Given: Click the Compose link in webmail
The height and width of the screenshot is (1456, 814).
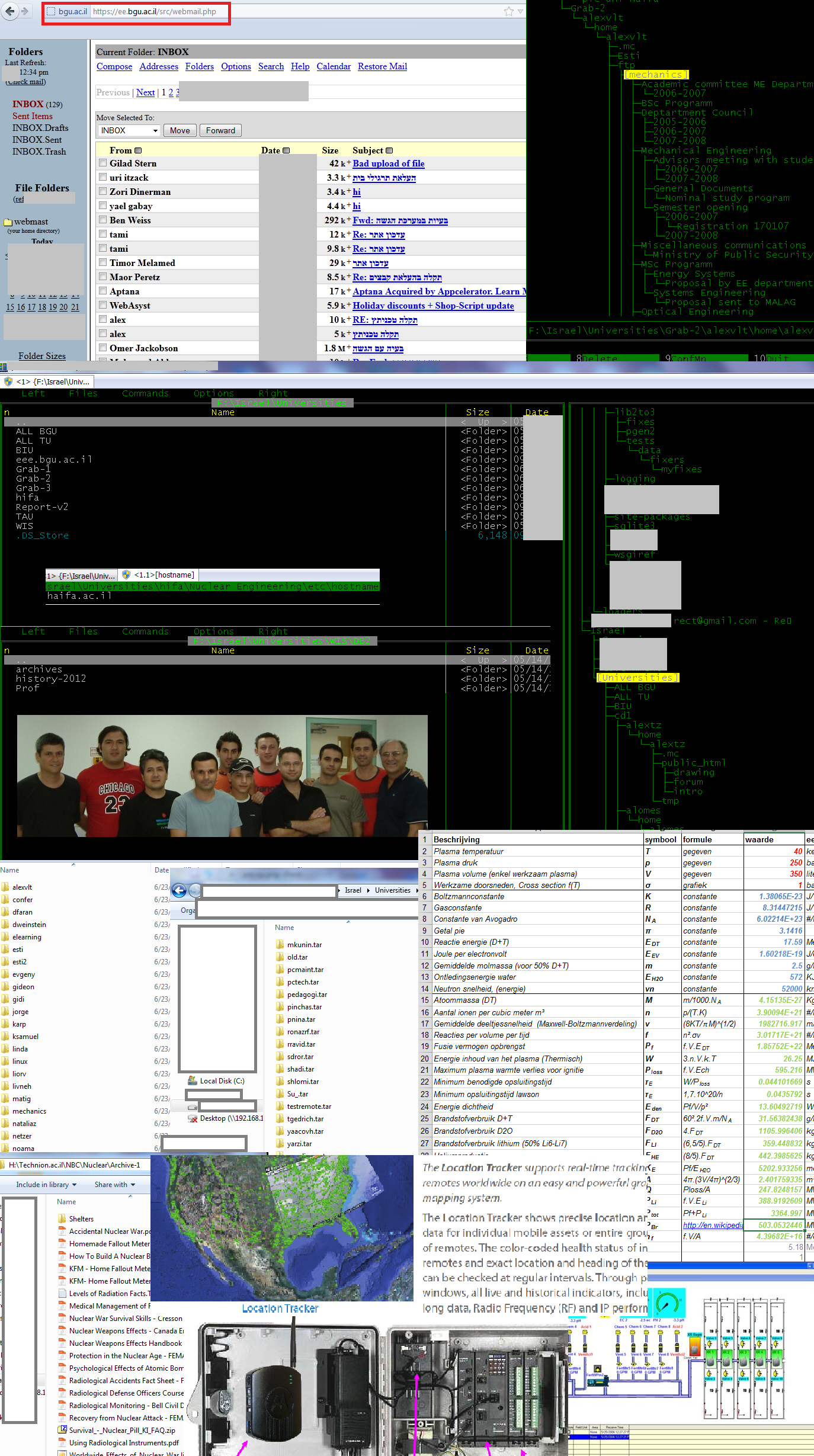Looking at the screenshot, I should [114, 66].
